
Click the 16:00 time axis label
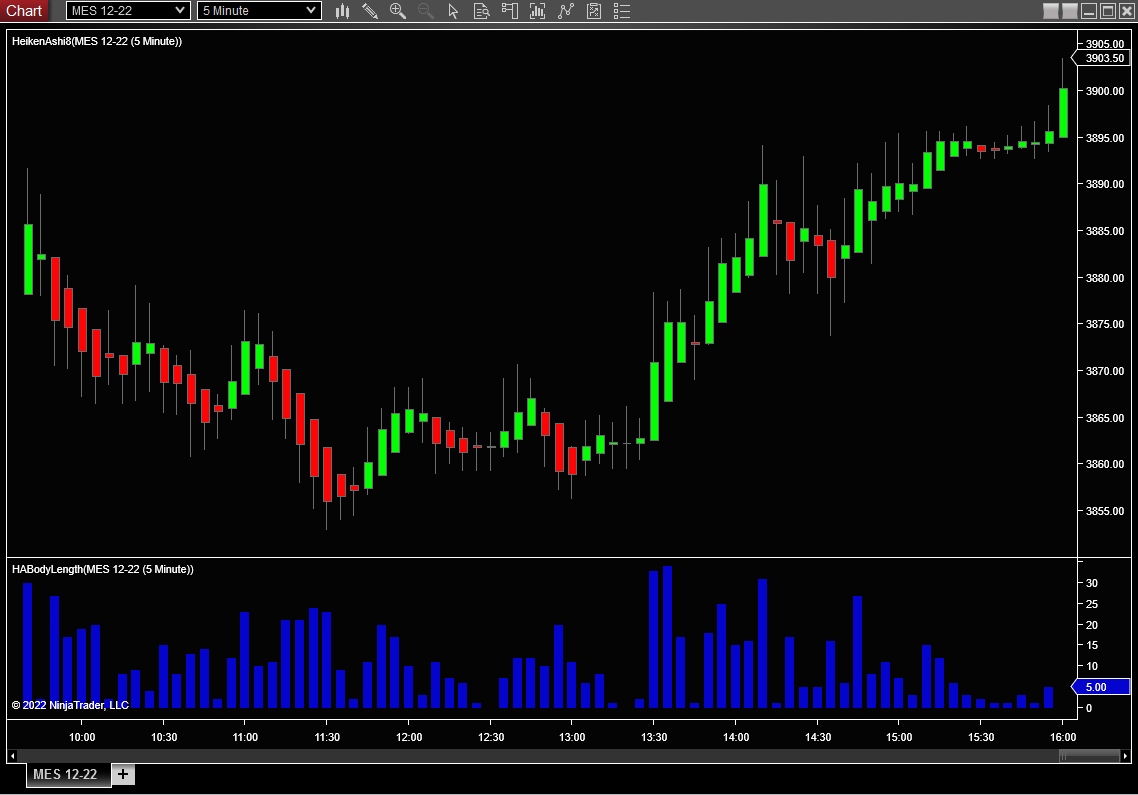pos(1063,738)
